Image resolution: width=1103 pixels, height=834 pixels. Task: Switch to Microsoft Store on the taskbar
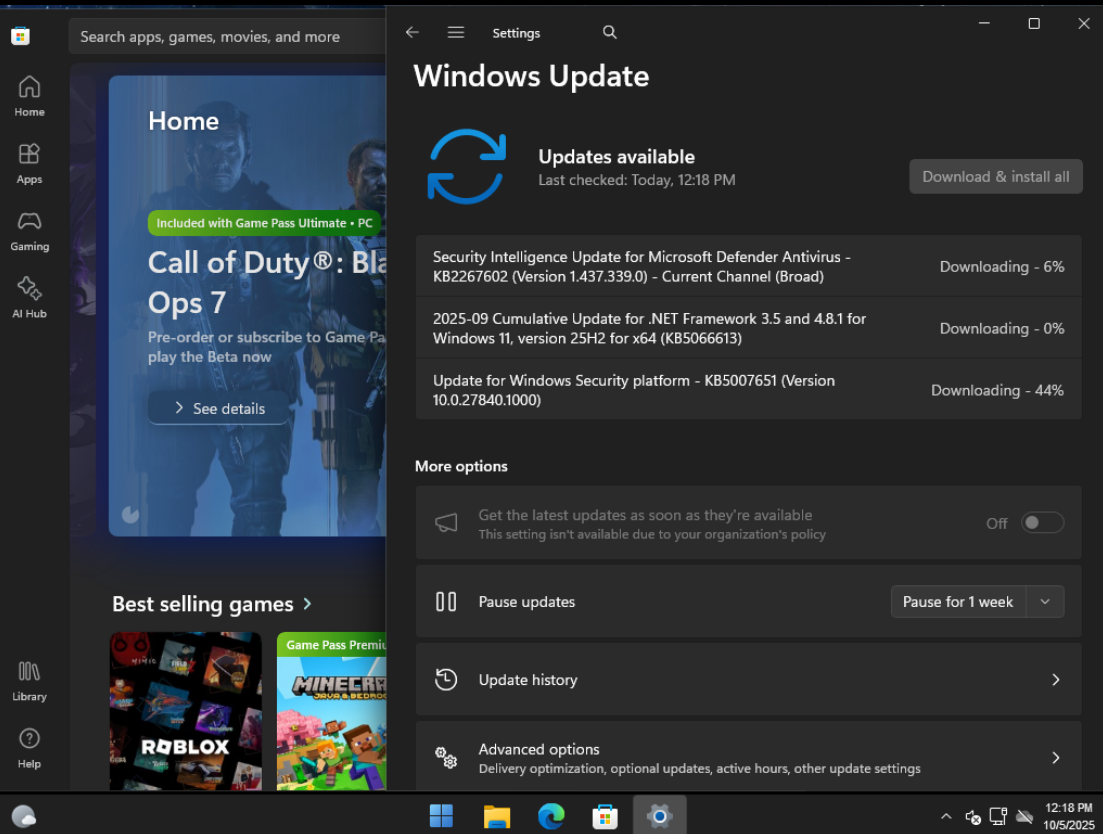(x=605, y=816)
